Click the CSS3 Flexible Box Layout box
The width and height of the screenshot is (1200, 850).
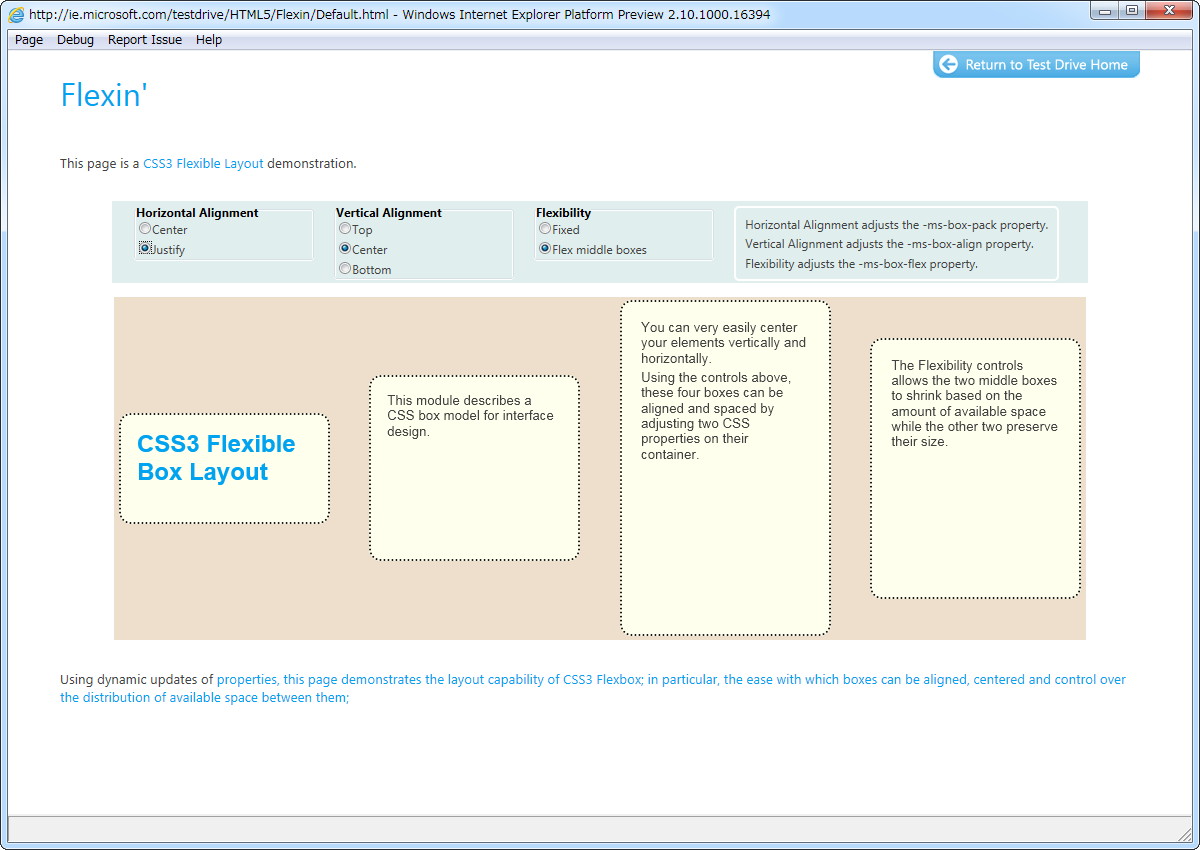tap(224, 468)
